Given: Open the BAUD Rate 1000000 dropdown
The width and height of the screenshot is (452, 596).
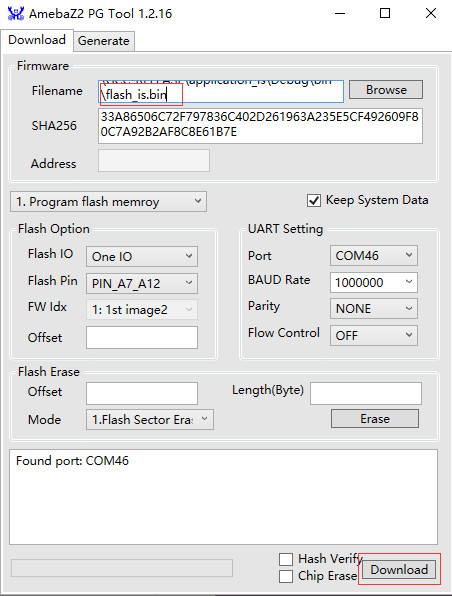Looking at the screenshot, I should (x=374, y=282).
